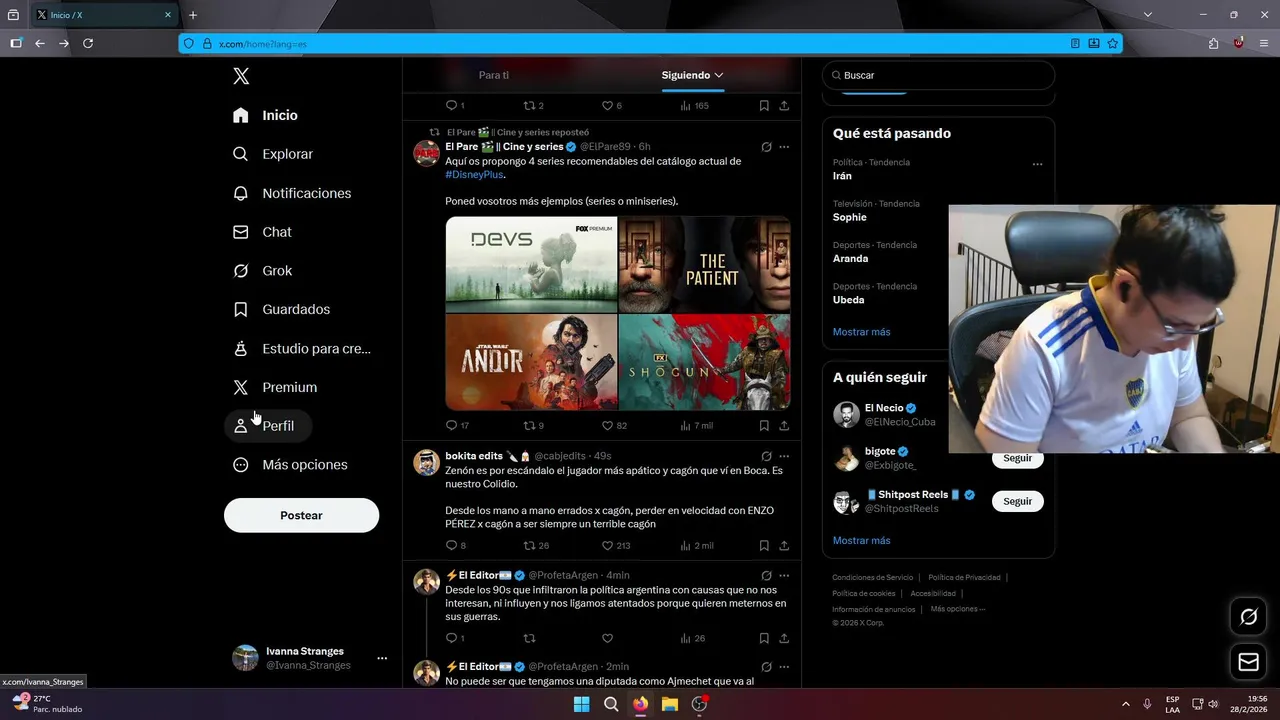1280x720 pixels.
Task: Bookmark this page with star icon
Action: 1112,43
